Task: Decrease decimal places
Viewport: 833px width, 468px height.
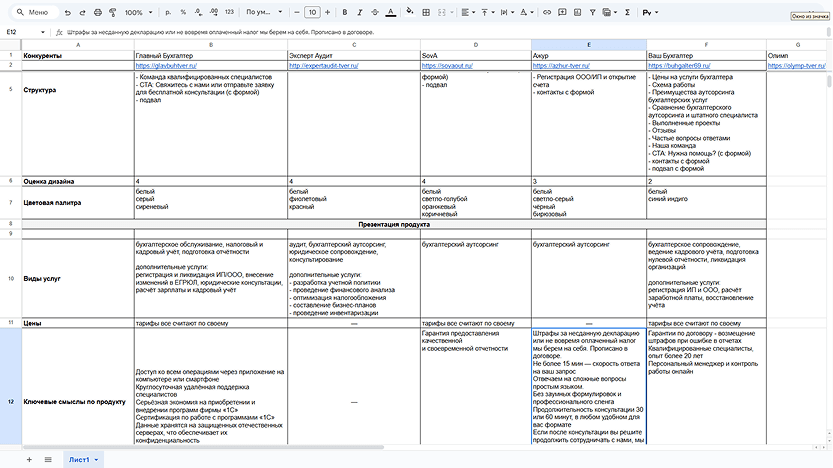Action: click(198, 12)
